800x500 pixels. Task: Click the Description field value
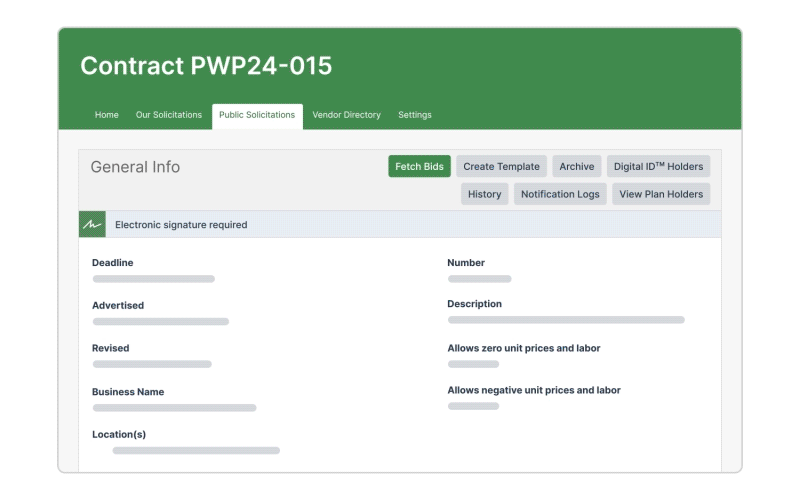pyautogui.click(x=565, y=320)
